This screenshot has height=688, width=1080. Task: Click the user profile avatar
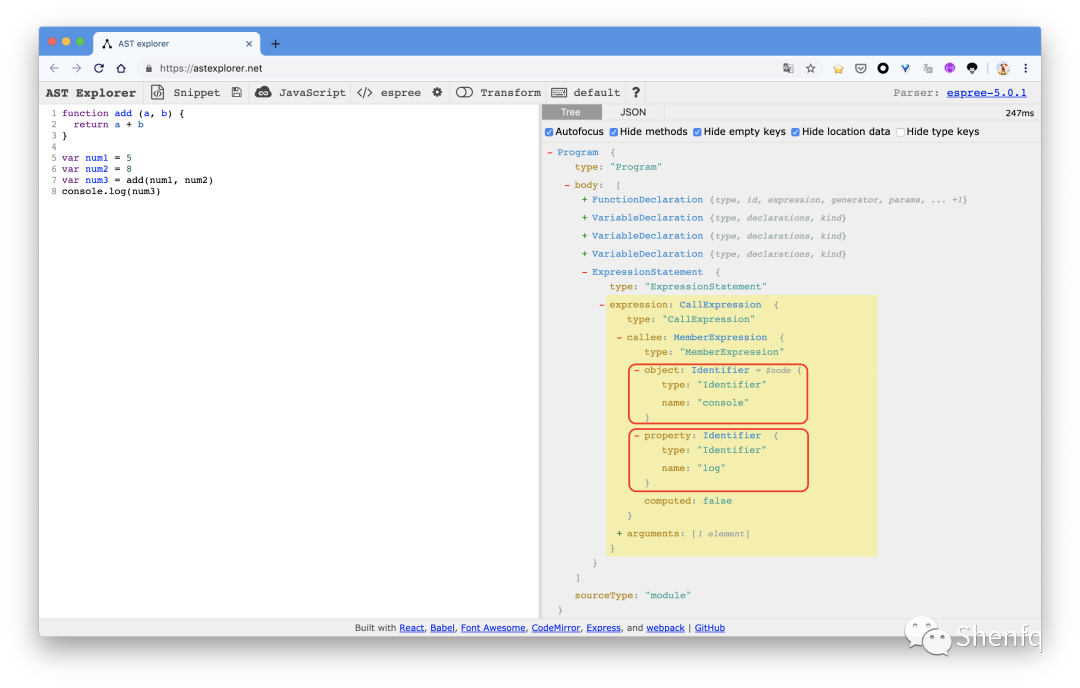[1003, 68]
